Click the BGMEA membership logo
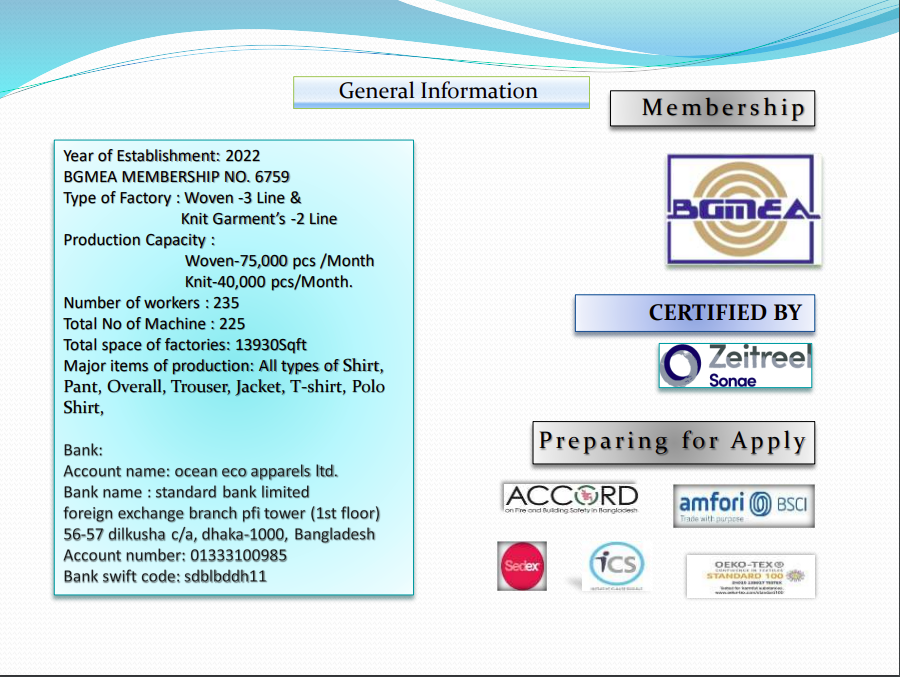 click(x=743, y=210)
